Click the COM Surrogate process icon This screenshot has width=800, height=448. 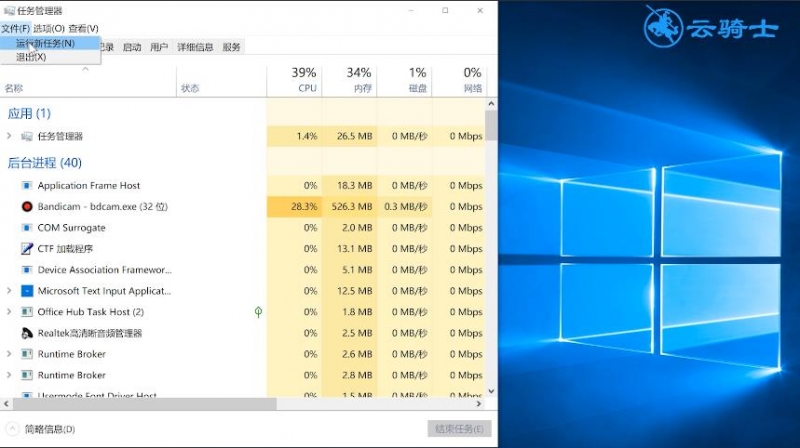pos(27,228)
